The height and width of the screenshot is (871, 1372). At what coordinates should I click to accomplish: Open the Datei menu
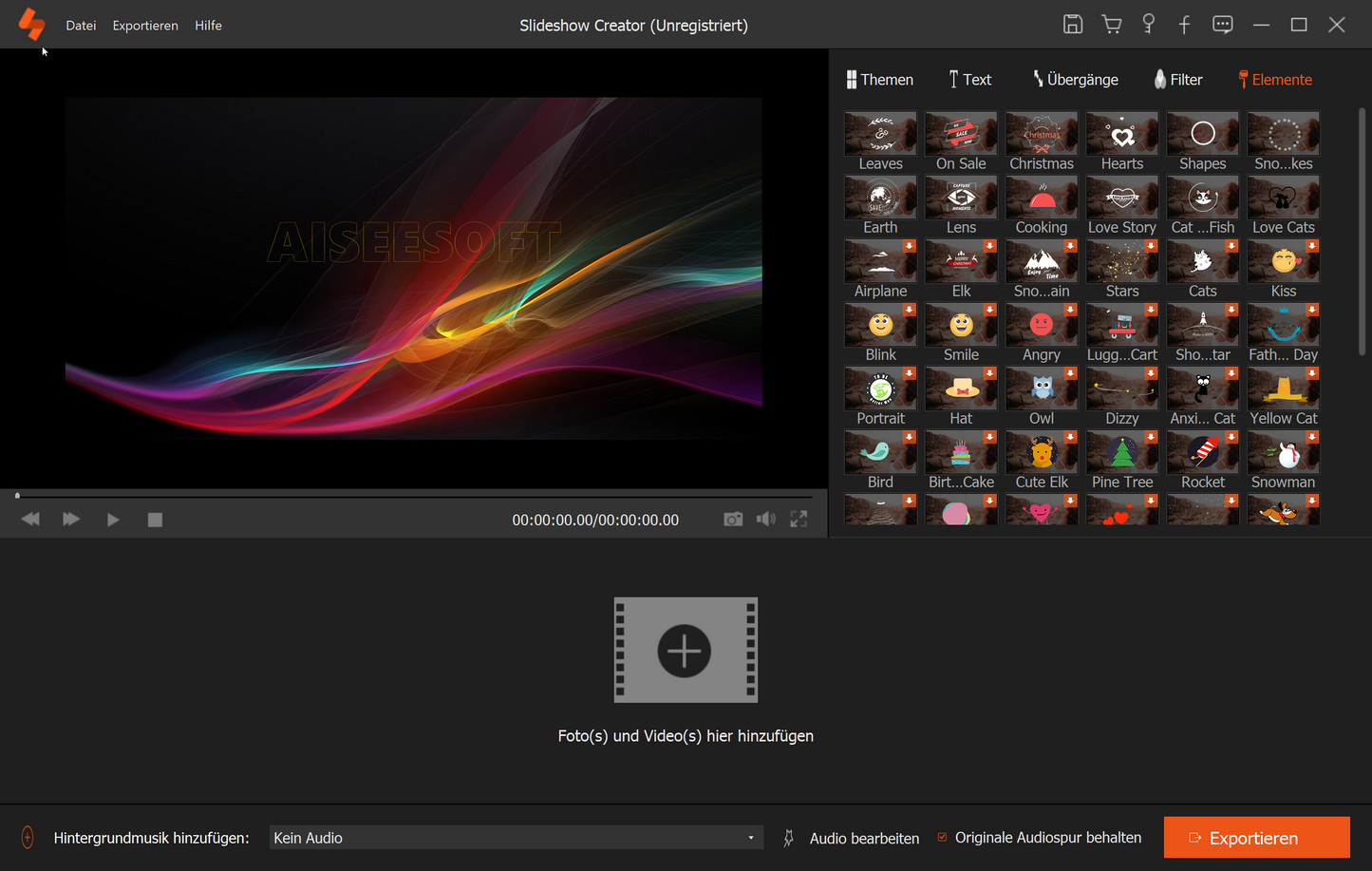pos(81,26)
